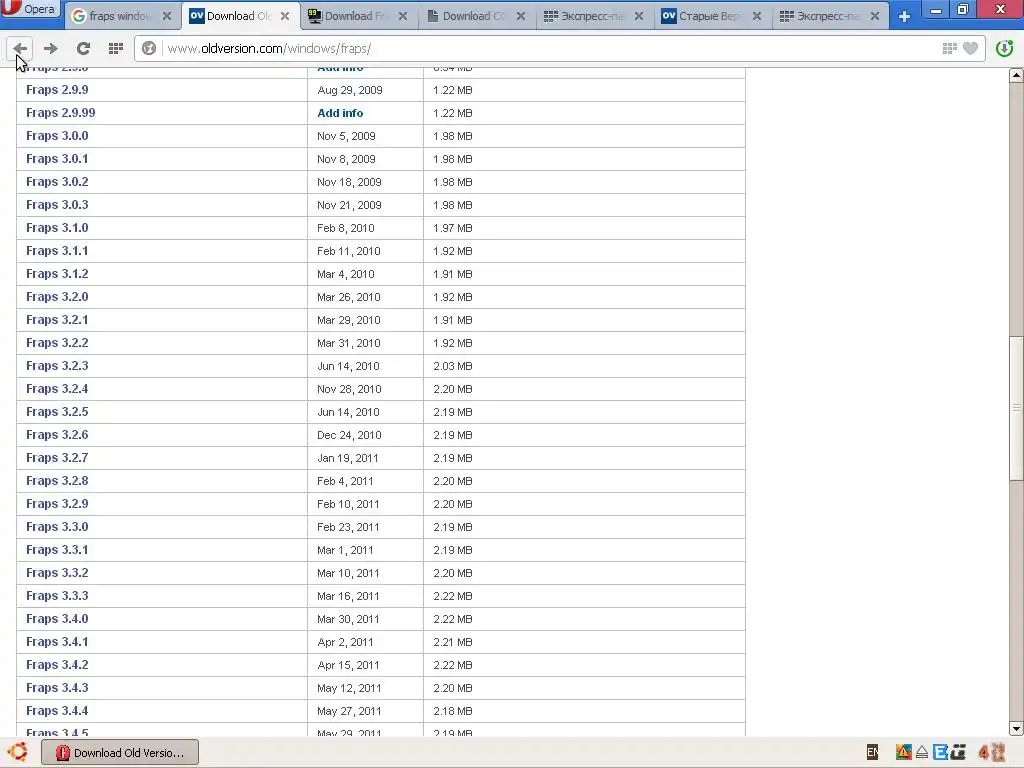The width and height of the screenshot is (1024, 768).
Task: Switch to 'Download Fr' tab with monitor favicon
Action: coord(355,16)
